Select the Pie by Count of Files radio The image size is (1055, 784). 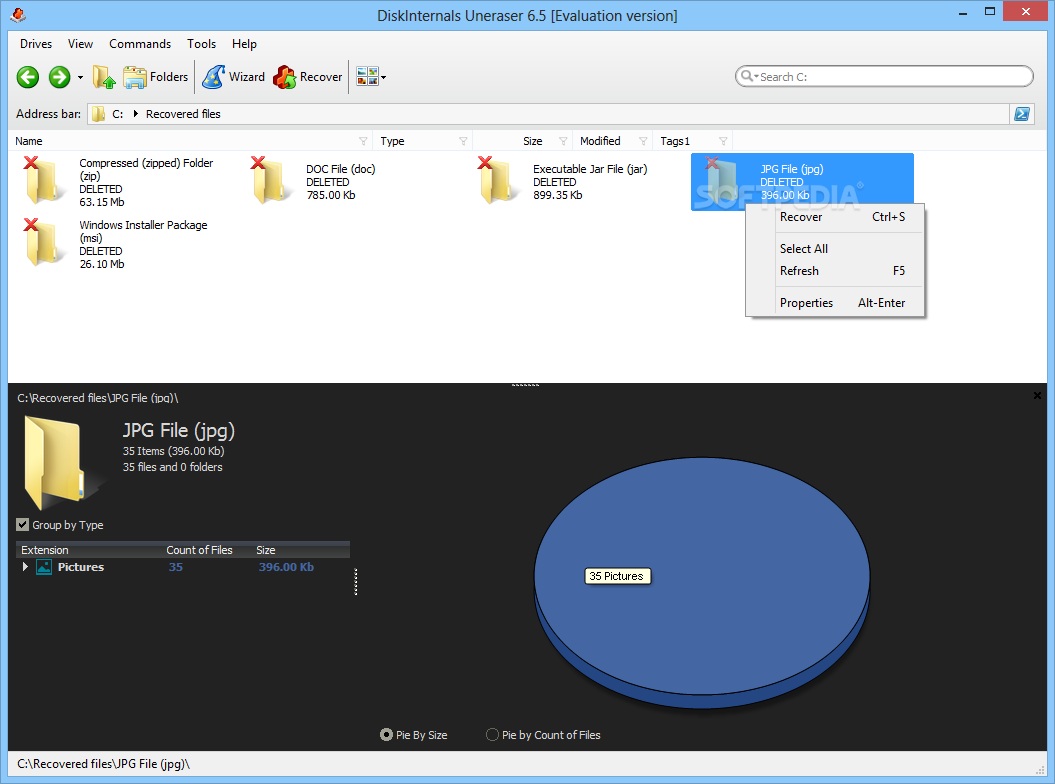pos(493,735)
